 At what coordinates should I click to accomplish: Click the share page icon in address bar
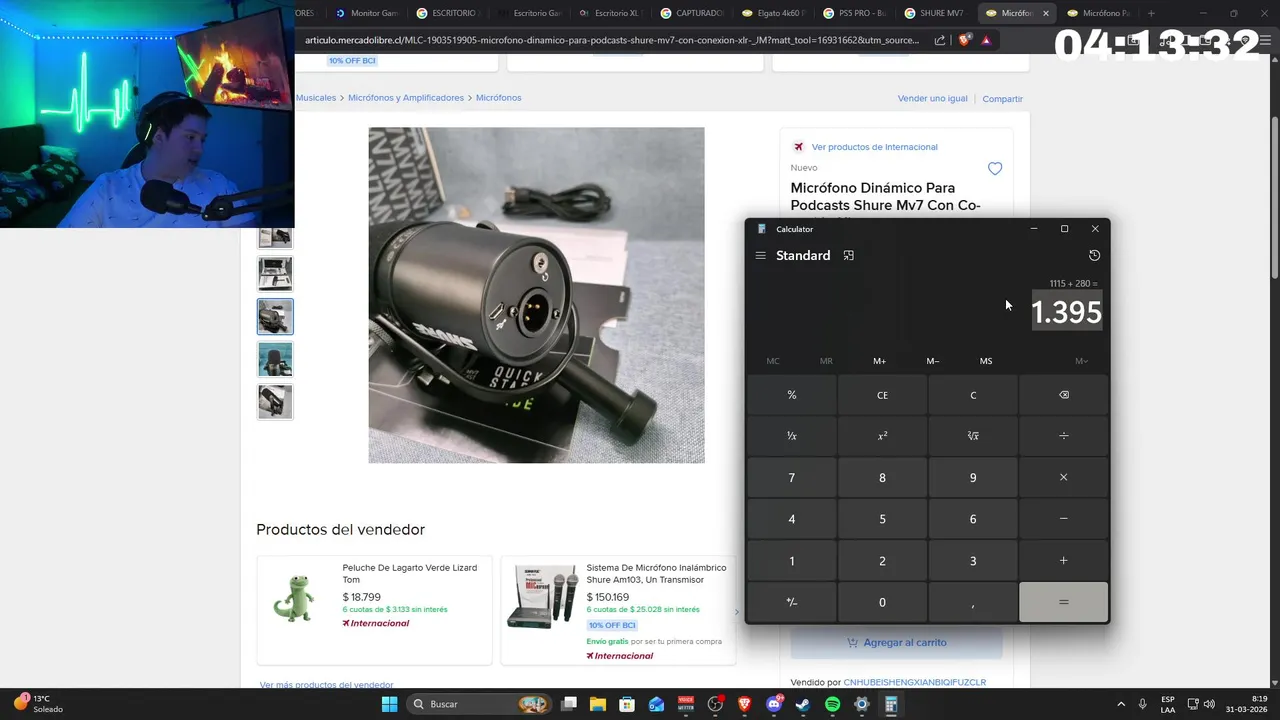940,40
